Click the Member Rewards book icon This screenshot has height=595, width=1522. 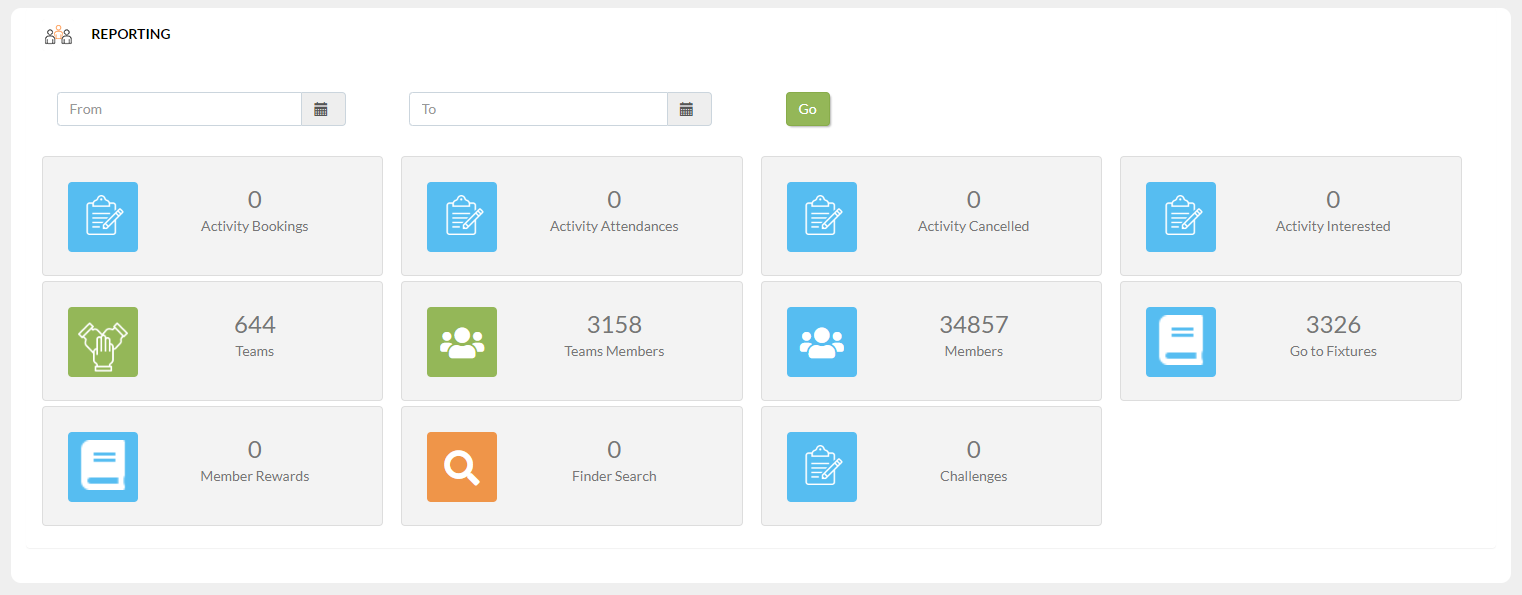pyautogui.click(x=103, y=467)
